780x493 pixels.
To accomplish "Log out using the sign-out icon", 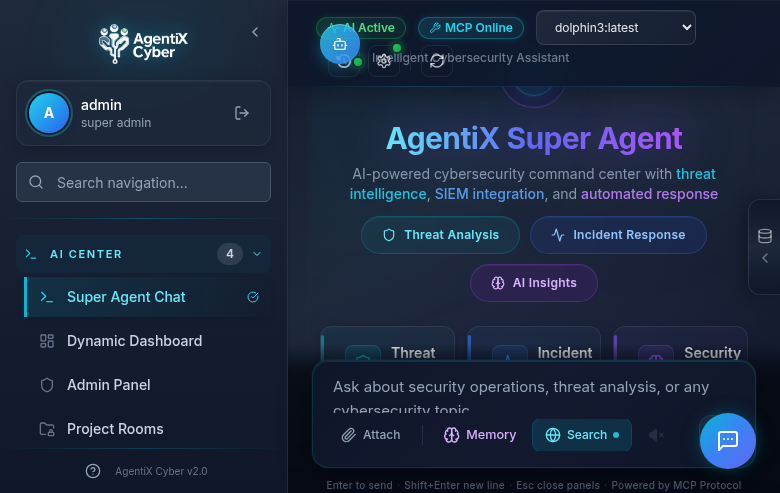I will pos(242,113).
